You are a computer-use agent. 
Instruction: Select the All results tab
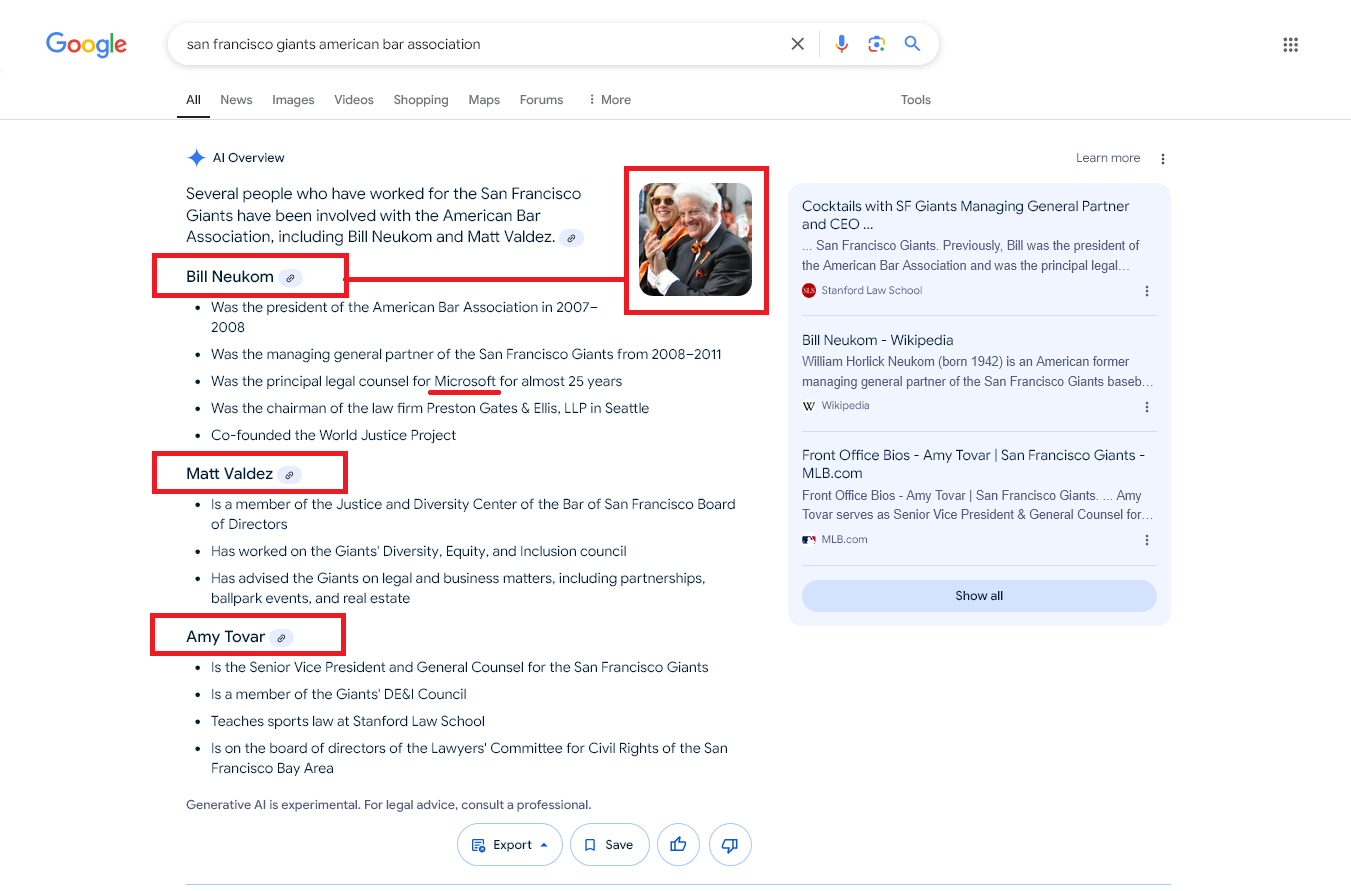(193, 100)
